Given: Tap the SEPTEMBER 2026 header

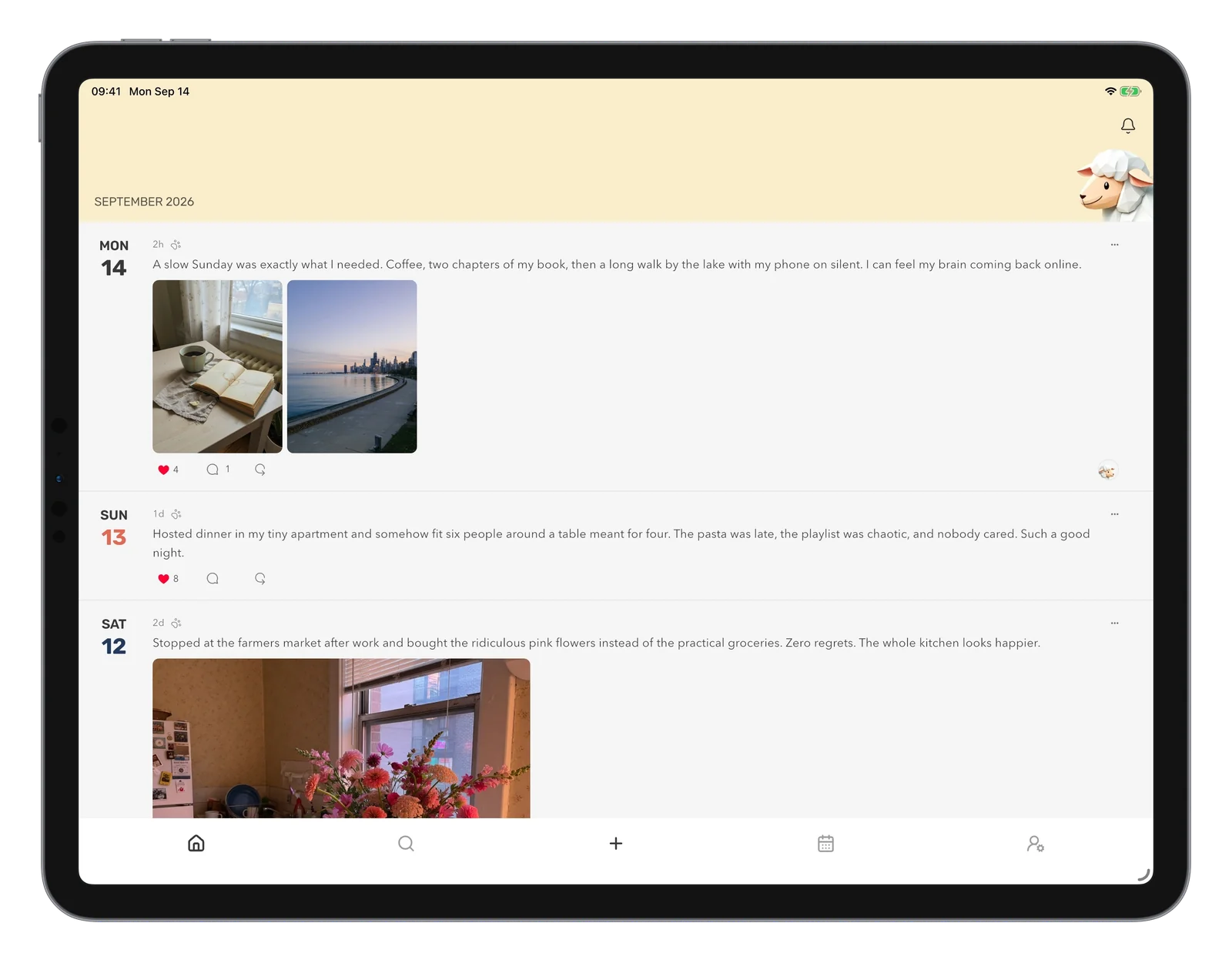Looking at the screenshot, I should pos(144,202).
